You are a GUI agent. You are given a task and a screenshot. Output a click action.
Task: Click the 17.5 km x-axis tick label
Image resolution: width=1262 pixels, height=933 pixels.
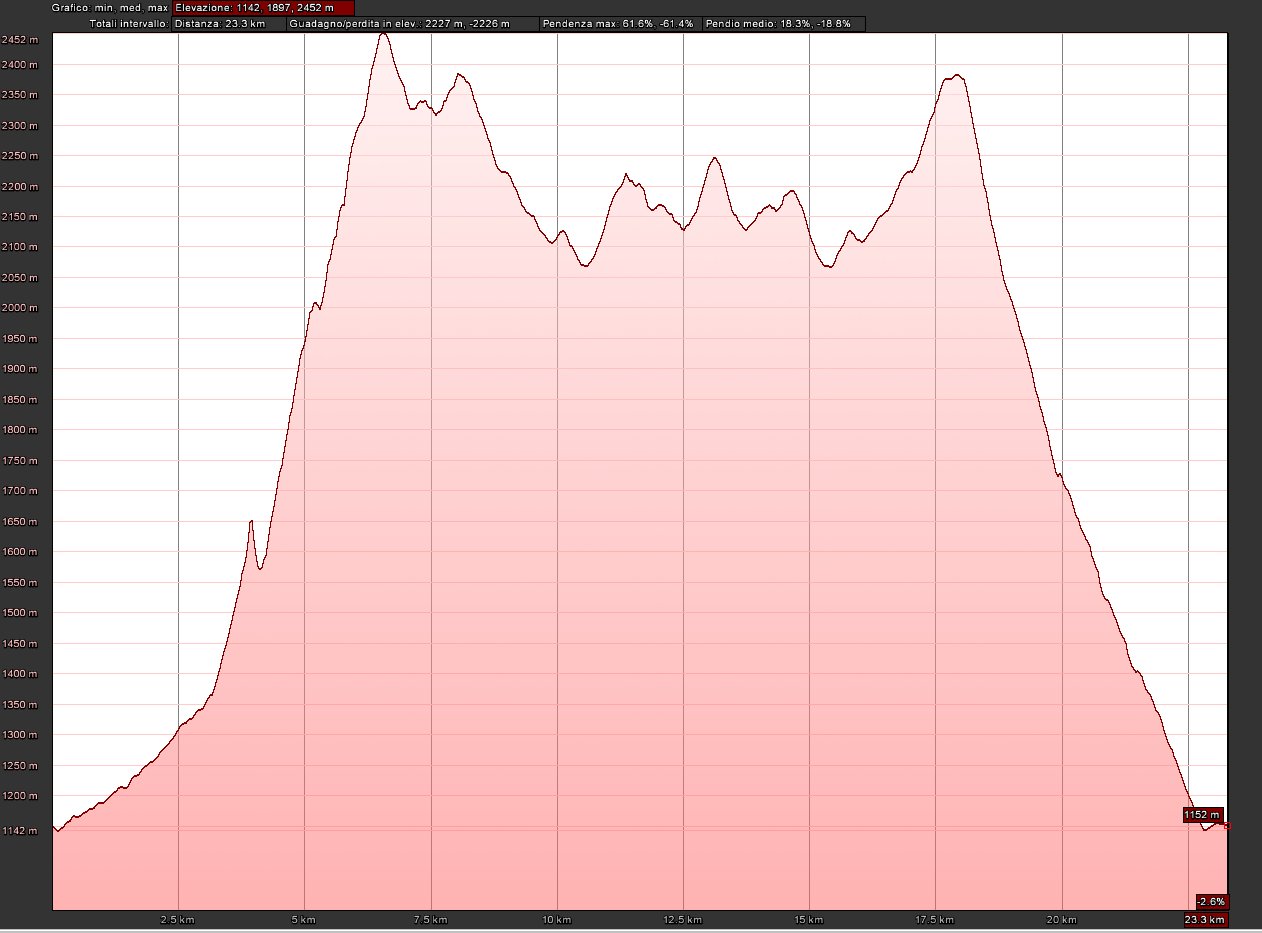click(x=934, y=919)
